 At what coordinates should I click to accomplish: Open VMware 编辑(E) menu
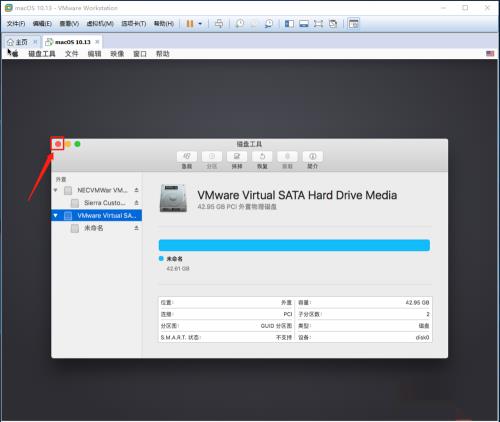42,24
